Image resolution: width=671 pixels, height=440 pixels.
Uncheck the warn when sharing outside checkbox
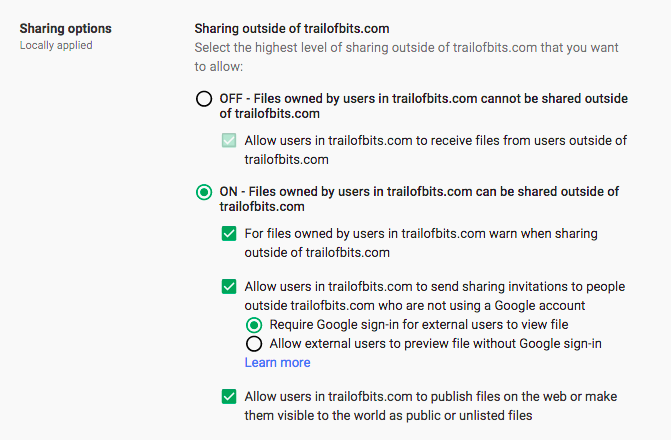point(229,234)
